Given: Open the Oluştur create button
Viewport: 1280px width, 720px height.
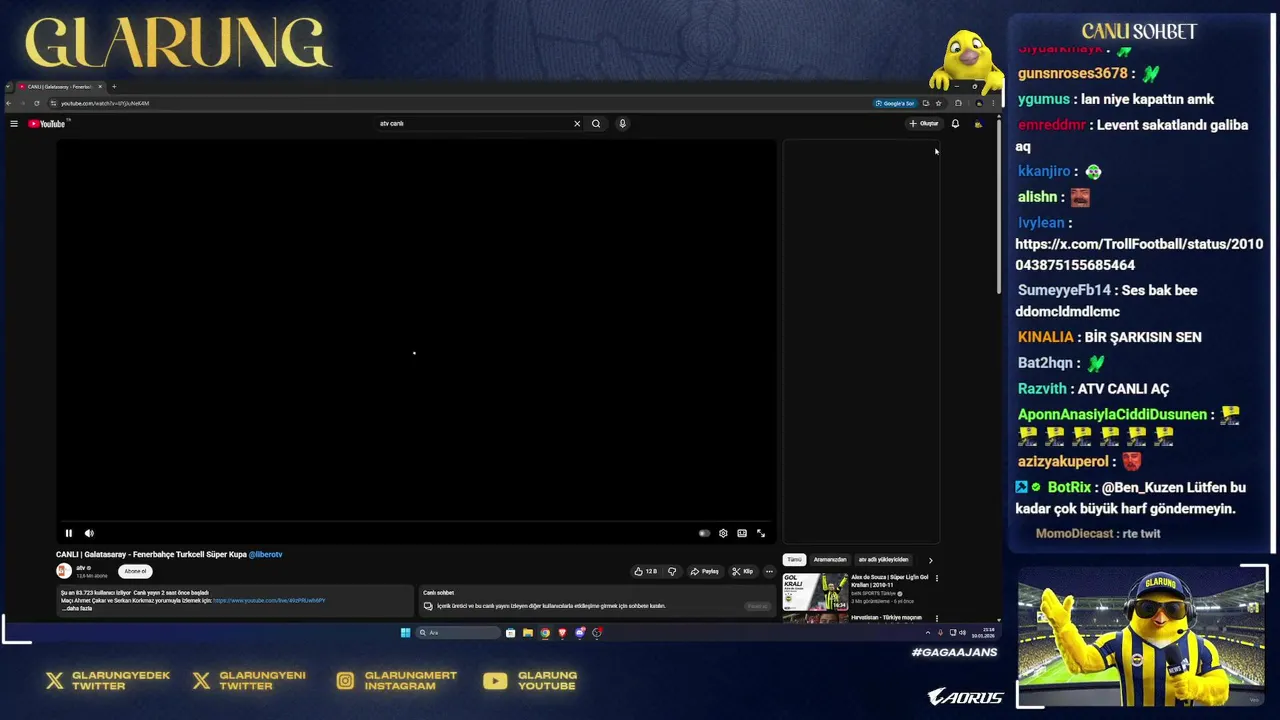Looking at the screenshot, I should pos(924,124).
